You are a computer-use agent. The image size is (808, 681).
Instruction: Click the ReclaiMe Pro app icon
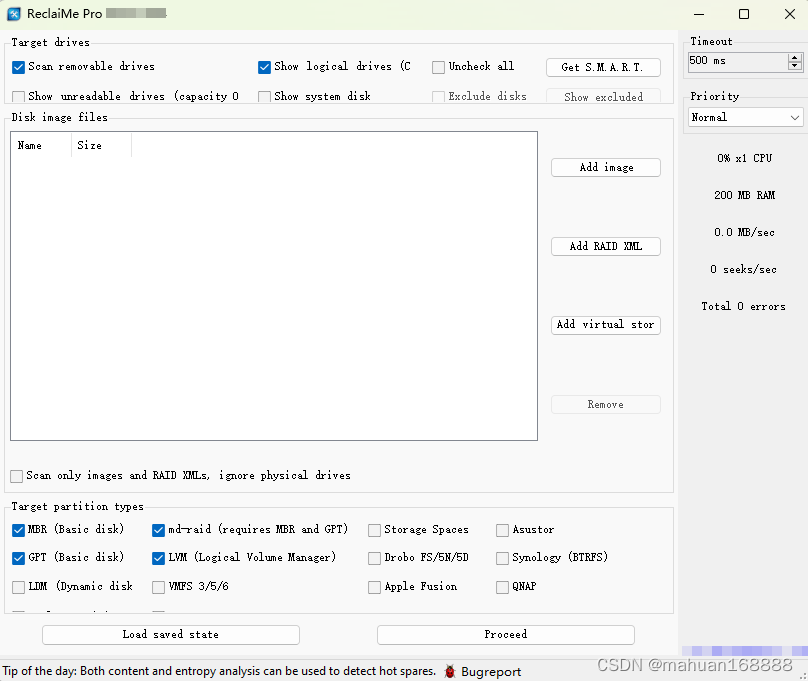tap(14, 14)
